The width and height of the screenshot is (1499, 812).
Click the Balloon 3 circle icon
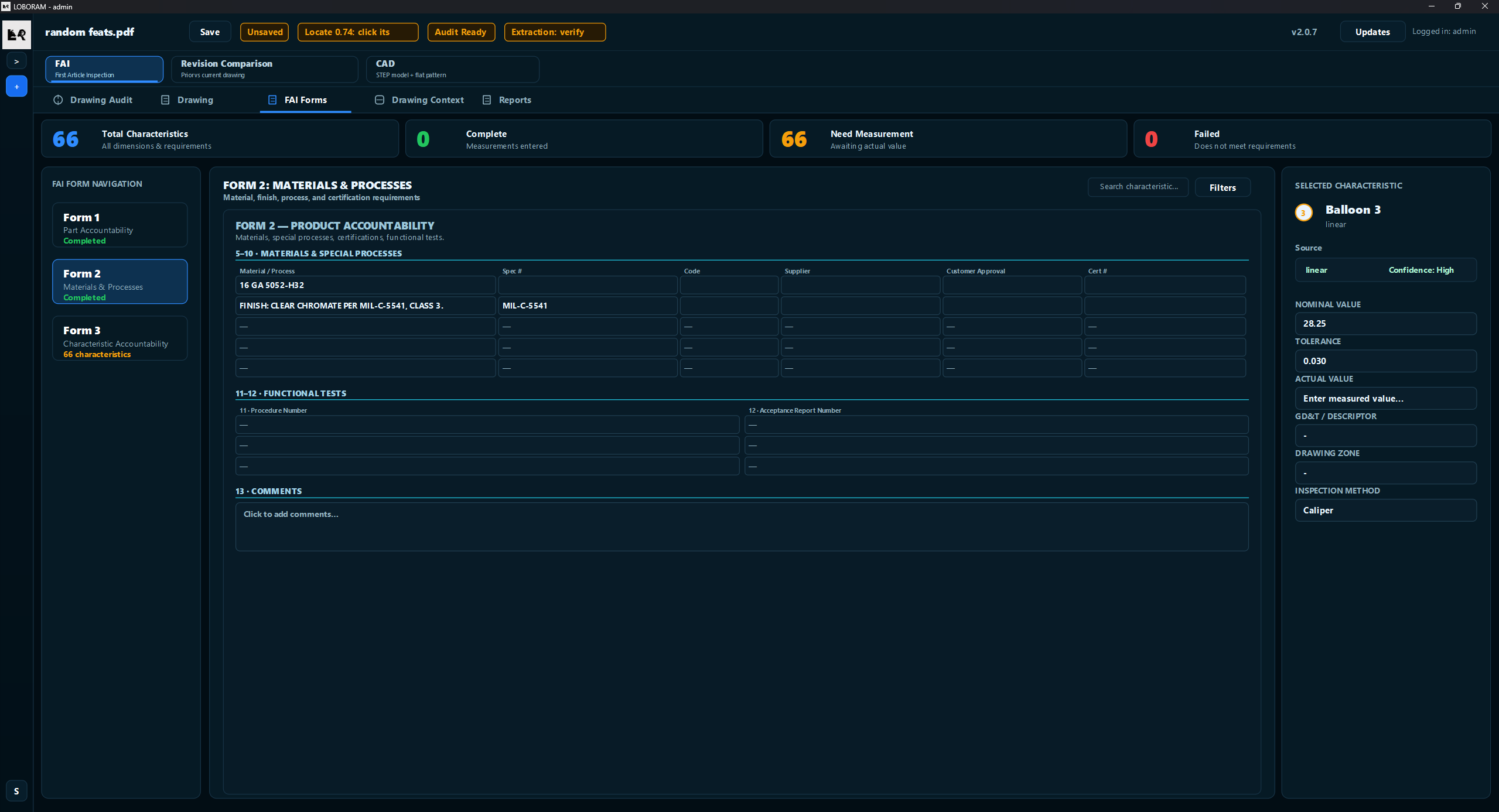click(1303, 213)
